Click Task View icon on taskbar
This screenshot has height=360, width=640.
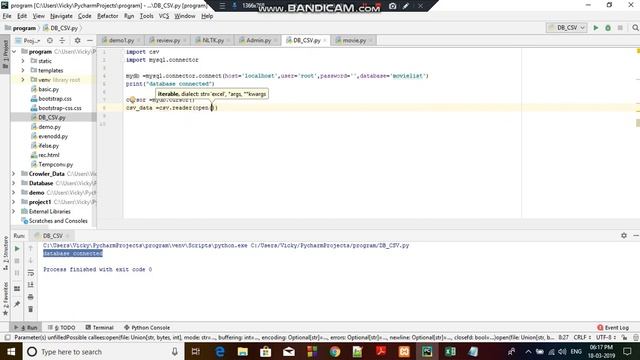click(196, 351)
